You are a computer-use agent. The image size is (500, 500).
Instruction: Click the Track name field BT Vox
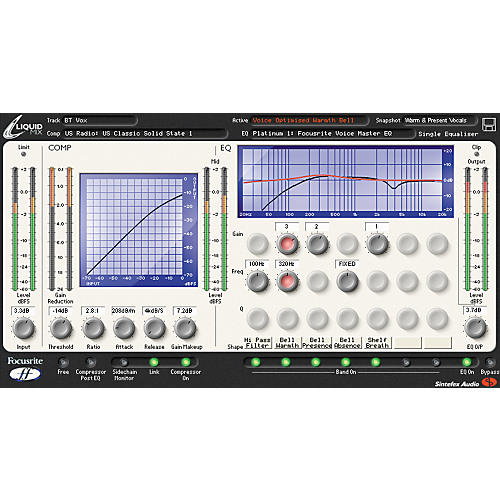tap(100, 120)
